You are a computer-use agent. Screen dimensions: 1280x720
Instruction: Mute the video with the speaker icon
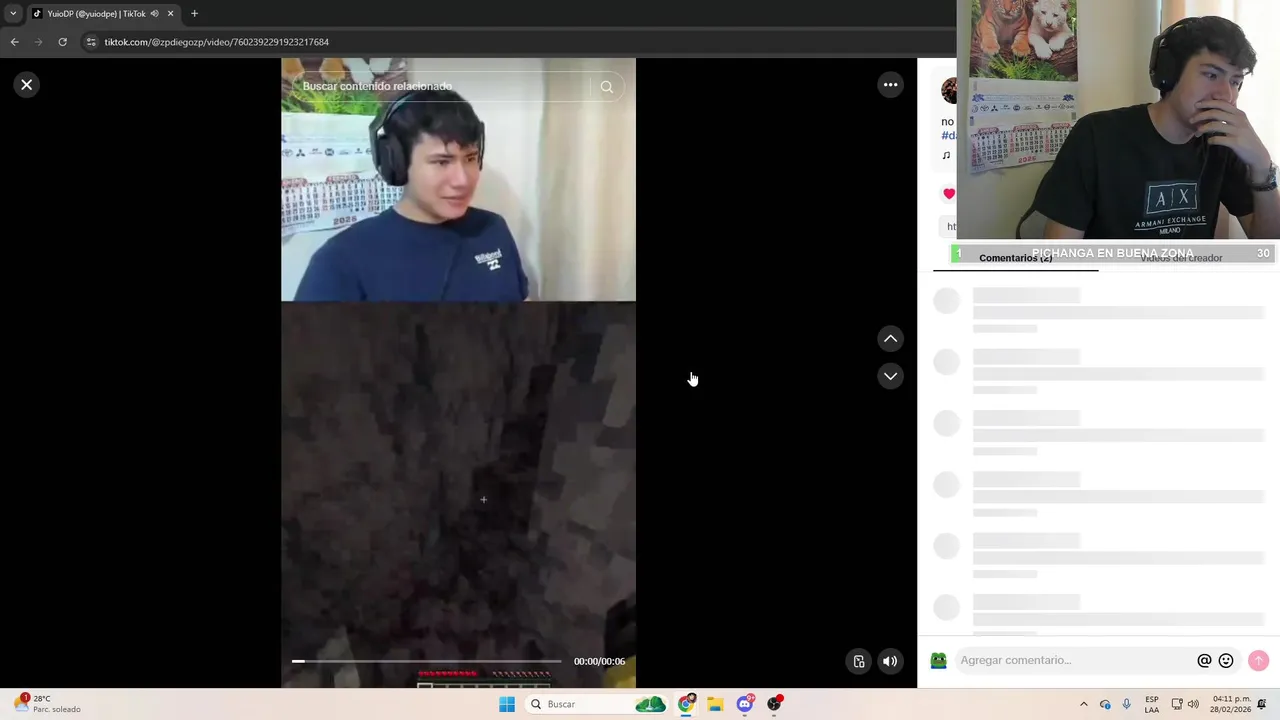pos(889,661)
